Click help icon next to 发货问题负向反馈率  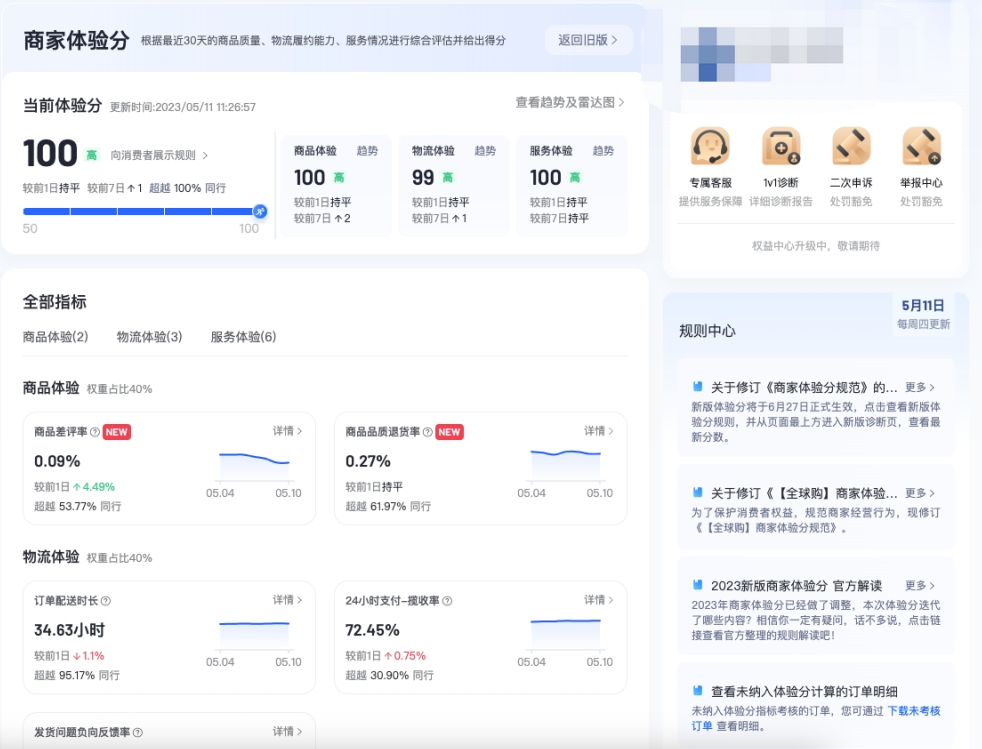(138, 732)
